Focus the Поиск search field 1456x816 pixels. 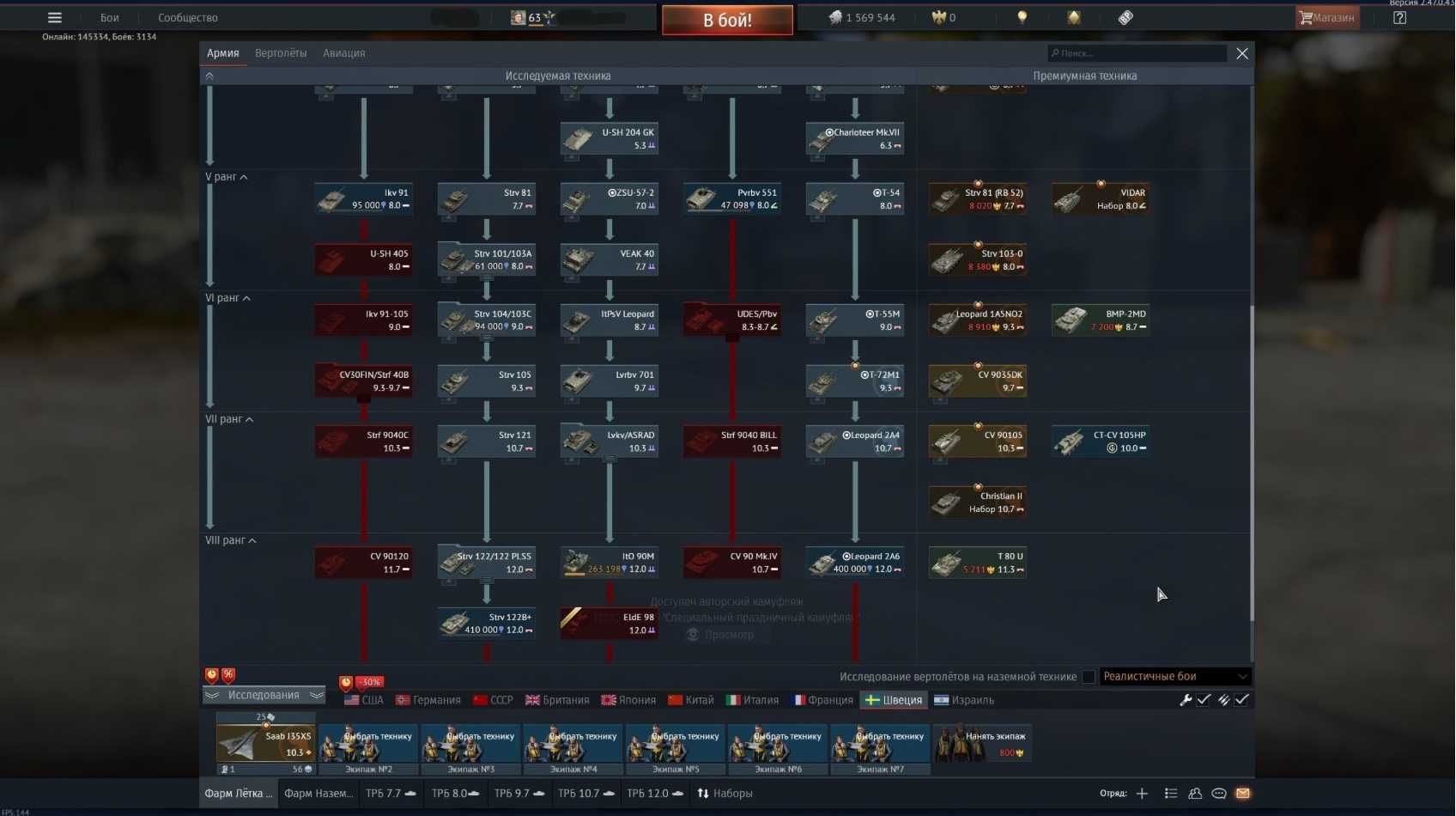coord(1137,53)
